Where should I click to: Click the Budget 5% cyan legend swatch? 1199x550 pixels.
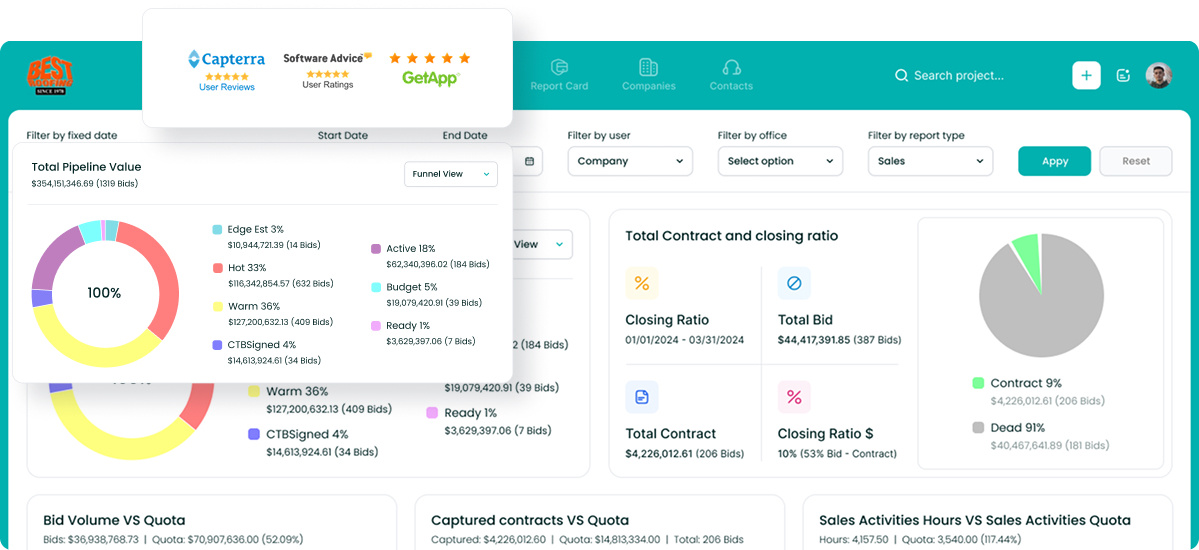coord(375,288)
